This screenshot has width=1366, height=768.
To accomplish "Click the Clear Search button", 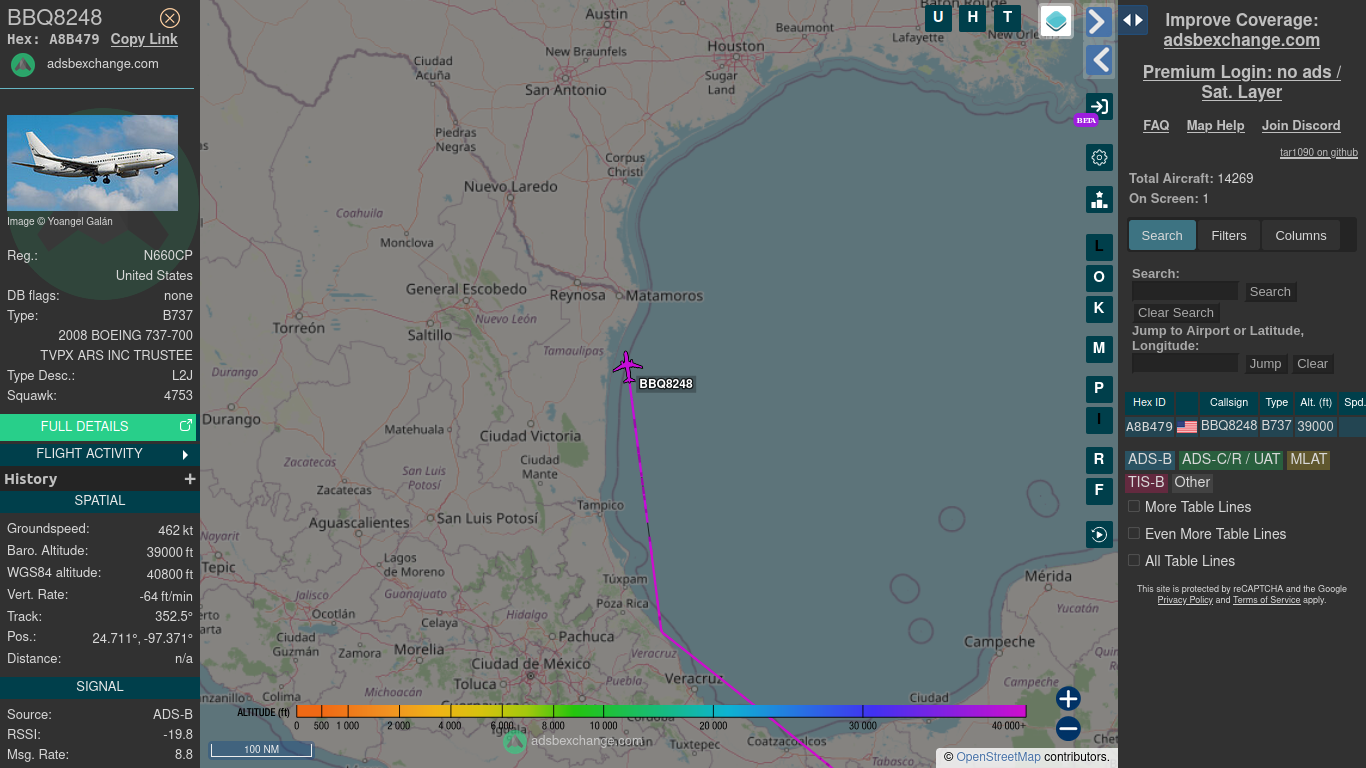I will click(x=1176, y=313).
